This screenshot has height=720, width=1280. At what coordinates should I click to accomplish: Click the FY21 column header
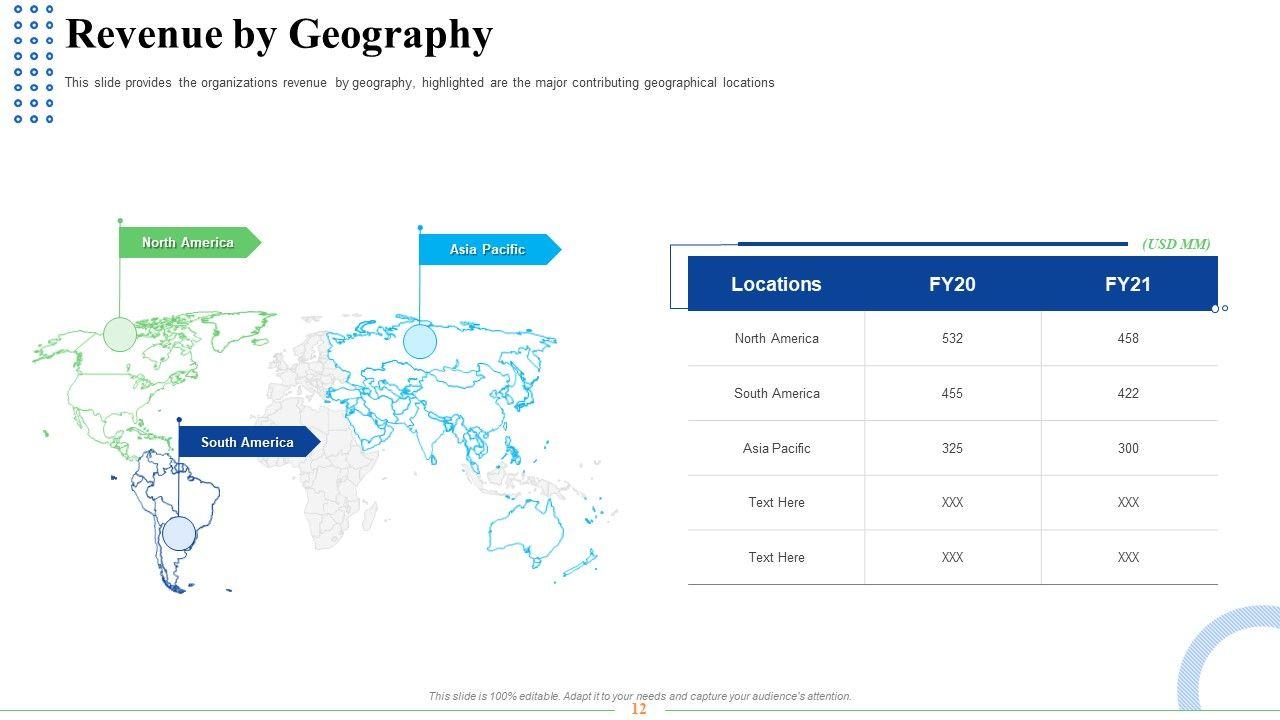pos(1128,284)
